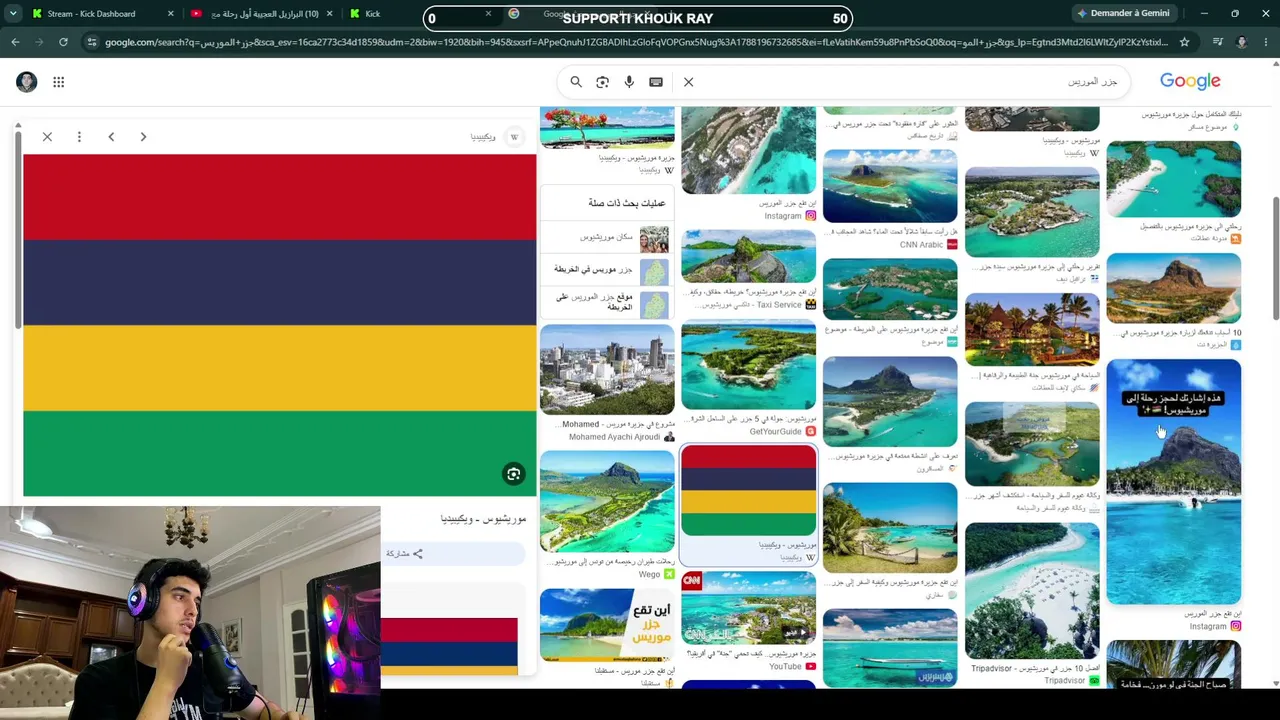Open the Taxi Service result image
This screenshot has height=720, width=1280.
pos(749,257)
